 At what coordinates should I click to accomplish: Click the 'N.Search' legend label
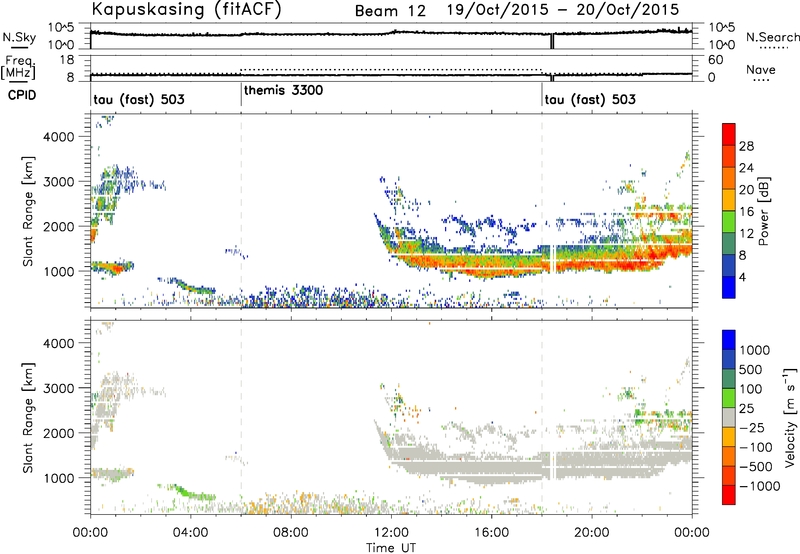click(x=772, y=37)
